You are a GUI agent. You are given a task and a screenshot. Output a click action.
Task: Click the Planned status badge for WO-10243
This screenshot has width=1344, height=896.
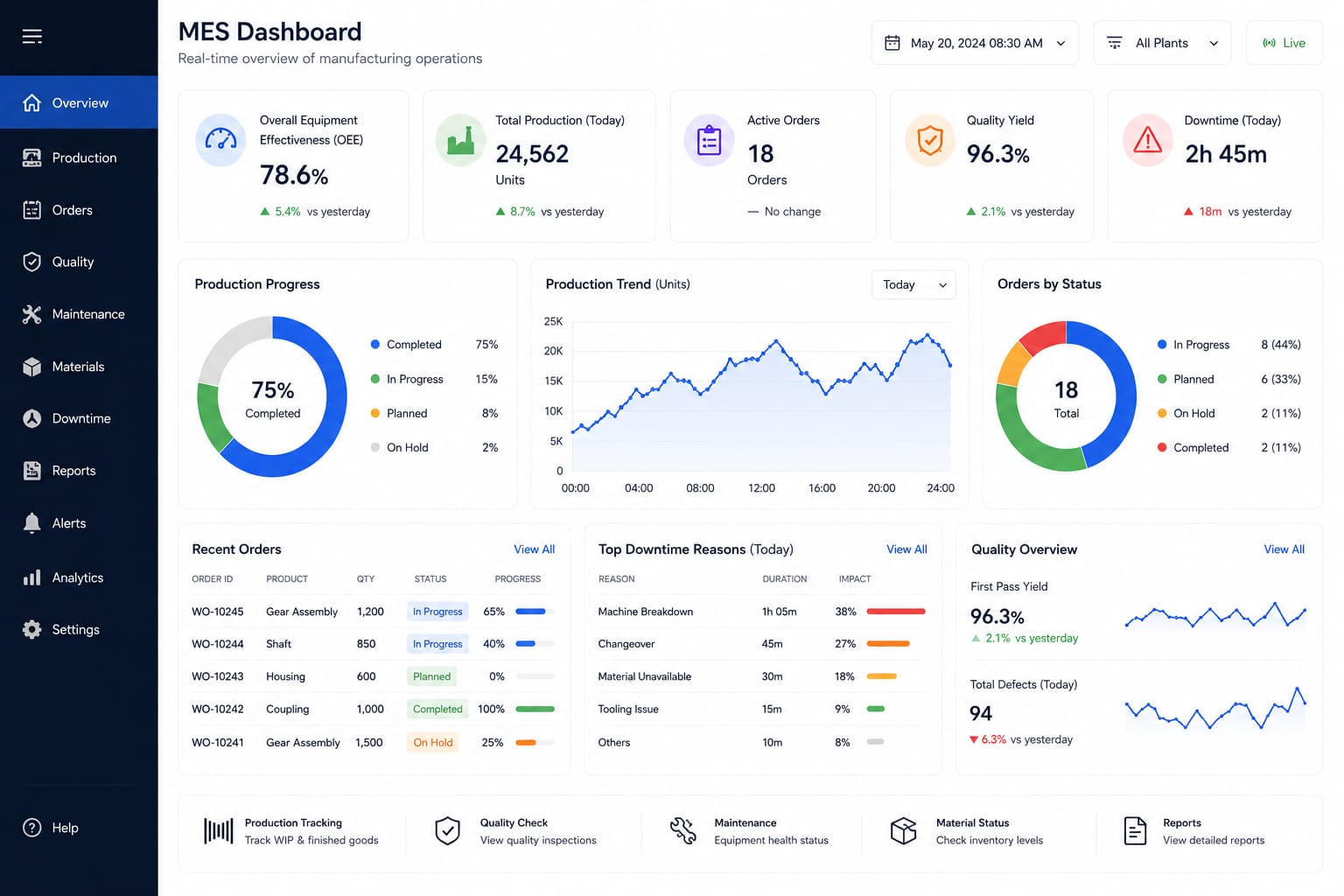pyautogui.click(x=431, y=676)
